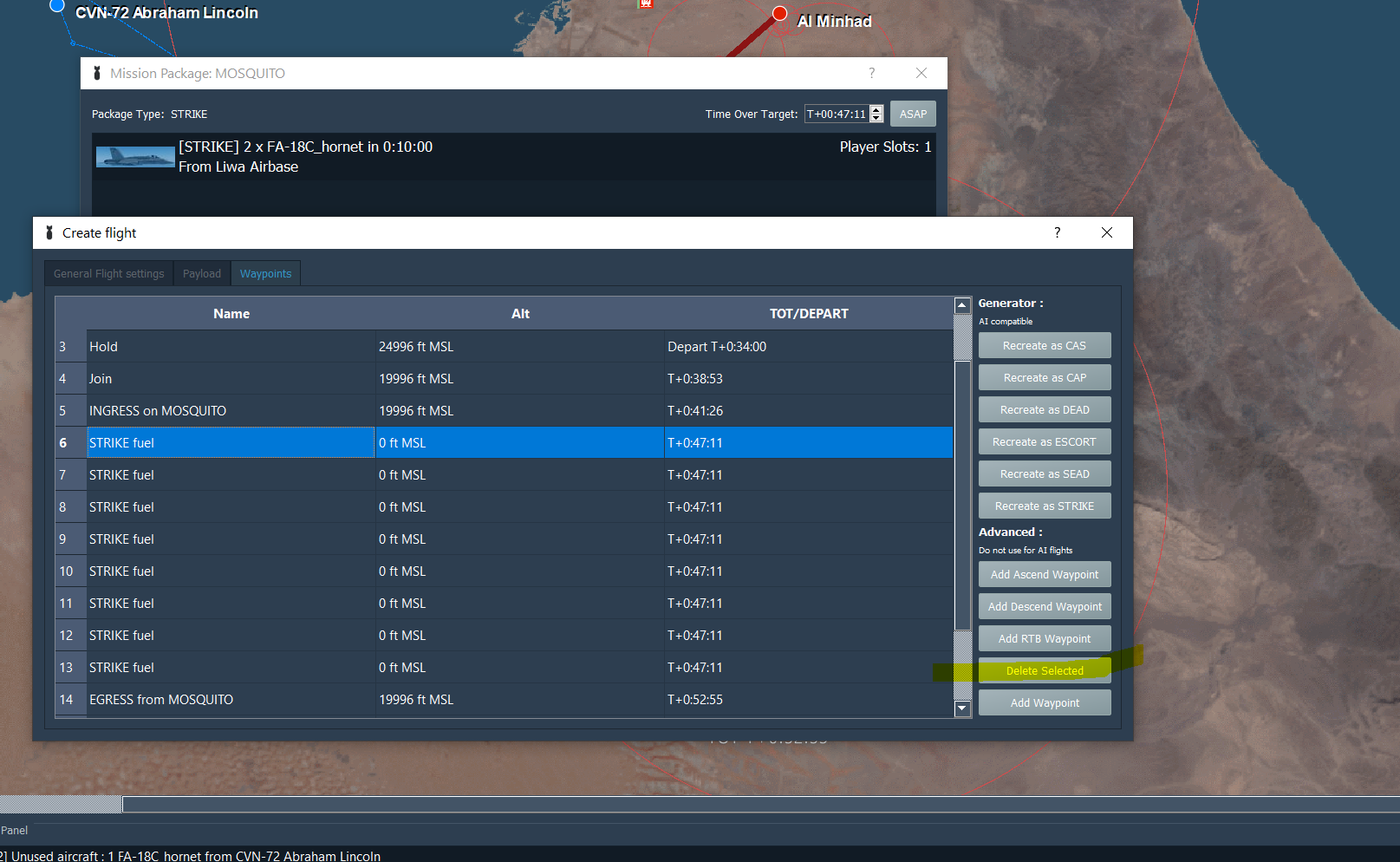1400x862 pixels.
Task: Increment Time Over Target with up arrow
Action: coord(876,109)
